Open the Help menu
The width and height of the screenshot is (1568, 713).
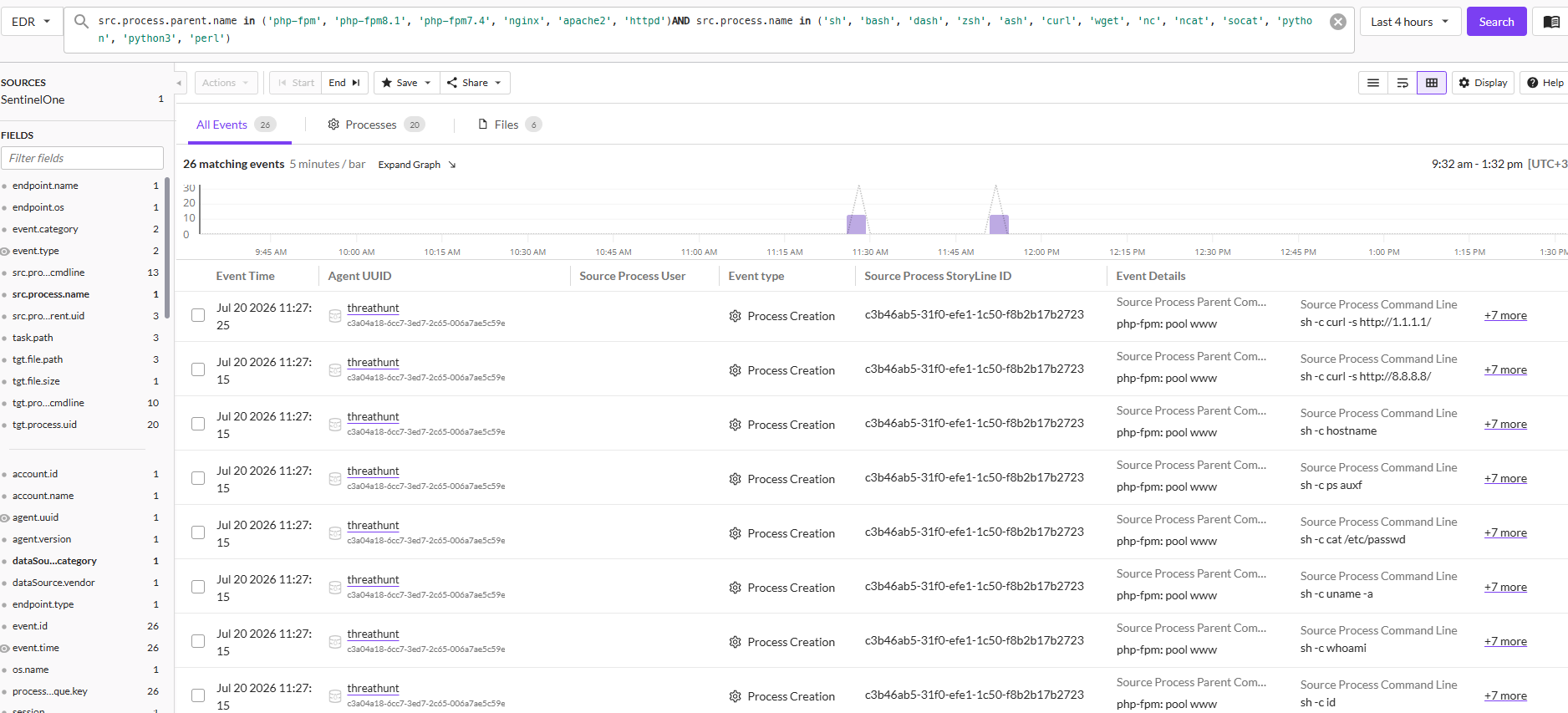tap(1545, 83)
